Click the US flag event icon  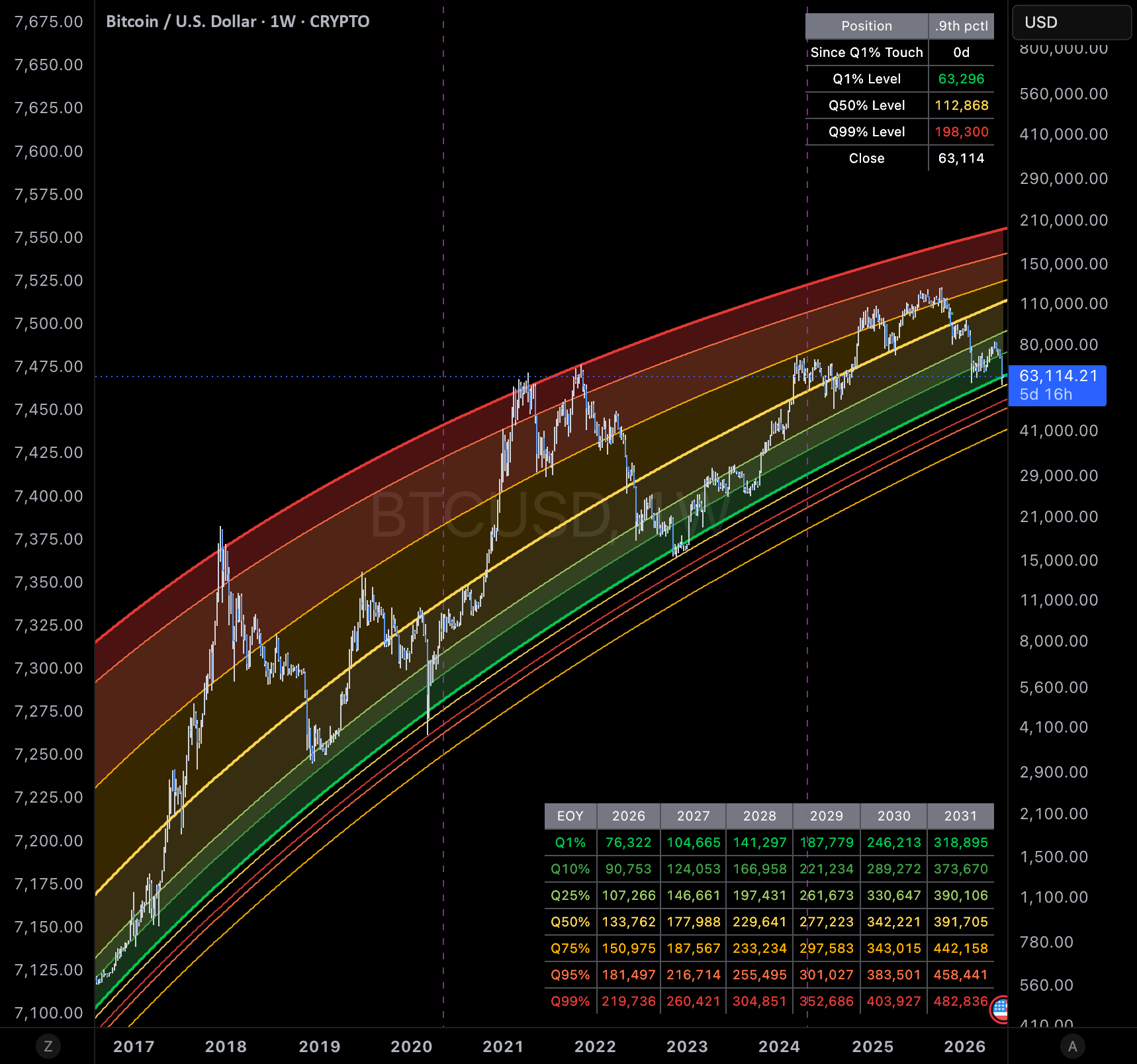[999, 1009]
